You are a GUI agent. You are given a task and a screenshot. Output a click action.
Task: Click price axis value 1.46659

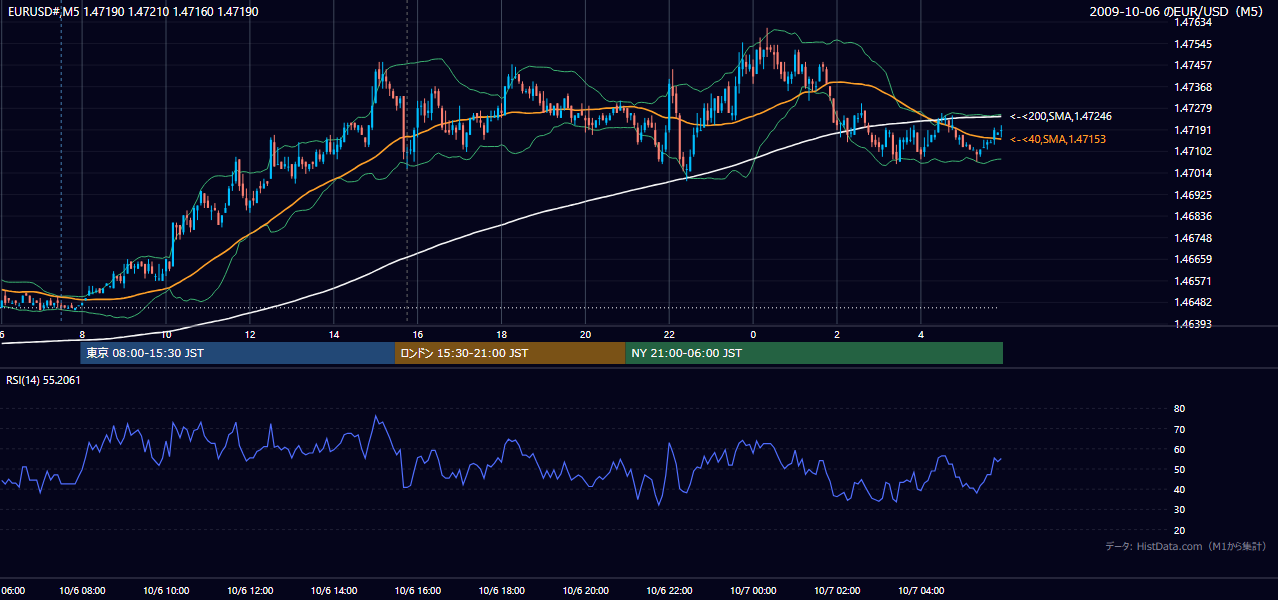tap(1194, 259)
